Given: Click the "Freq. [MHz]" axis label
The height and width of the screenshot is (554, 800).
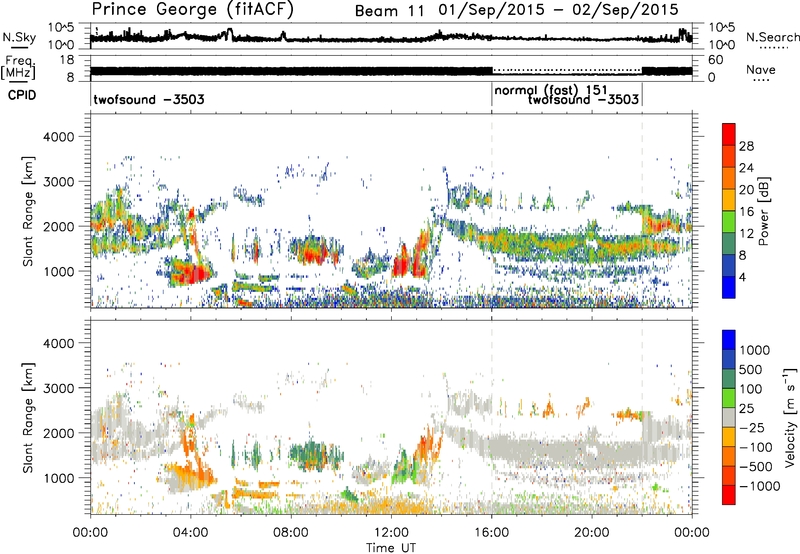Looking at the screenshot, I should click(18, 67).
